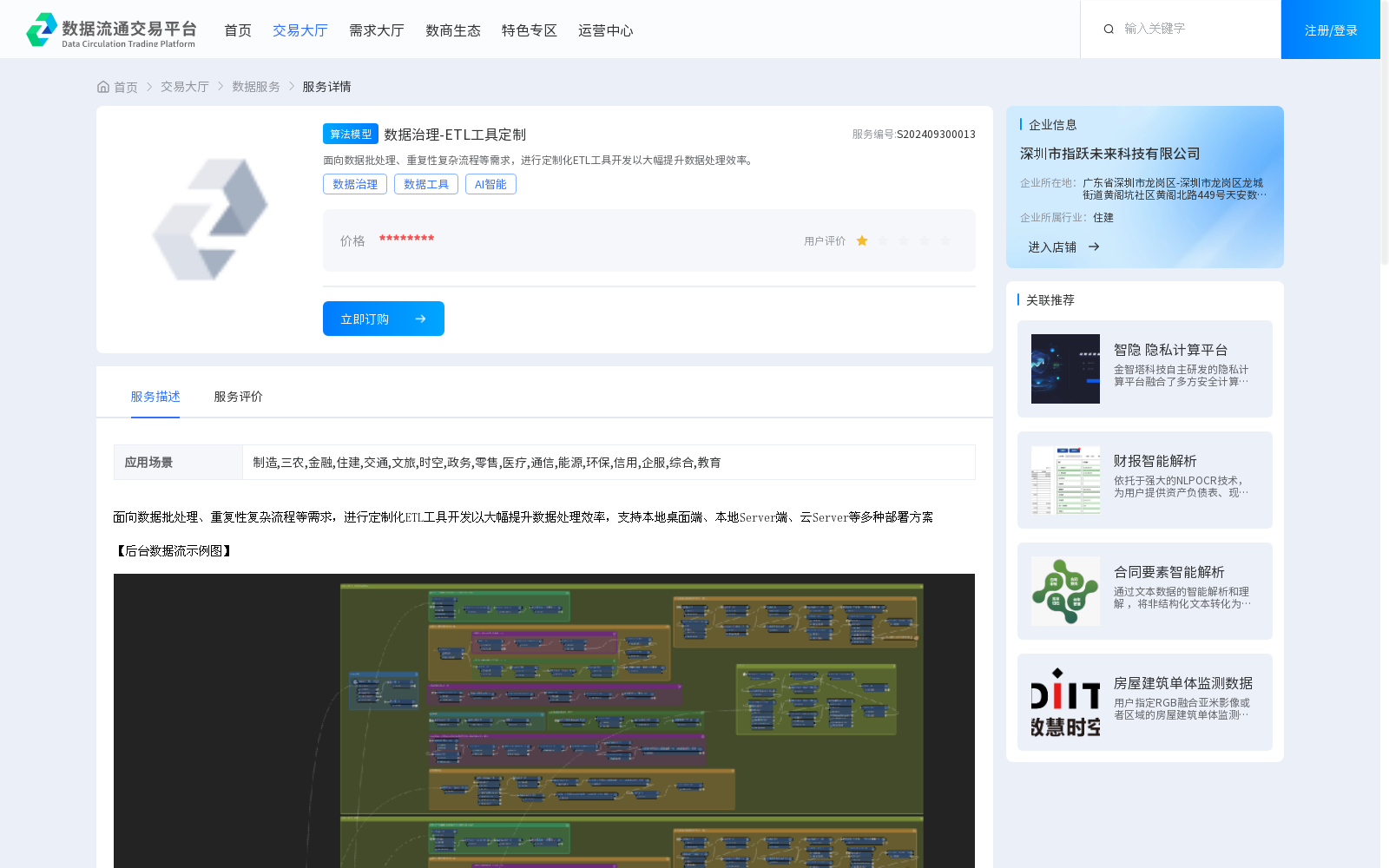The height and width of the screenshot is (868, 1389).
Task: Open the 特色专区 menu
Action: coord(530,30)
